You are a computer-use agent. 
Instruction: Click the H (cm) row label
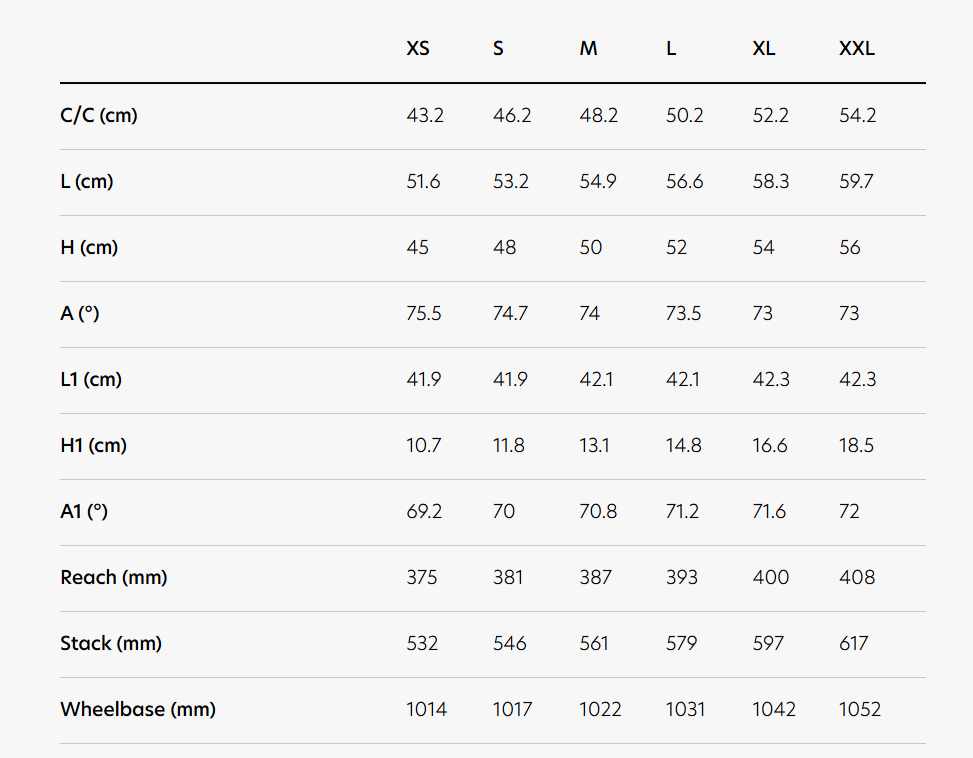[89, 247]
